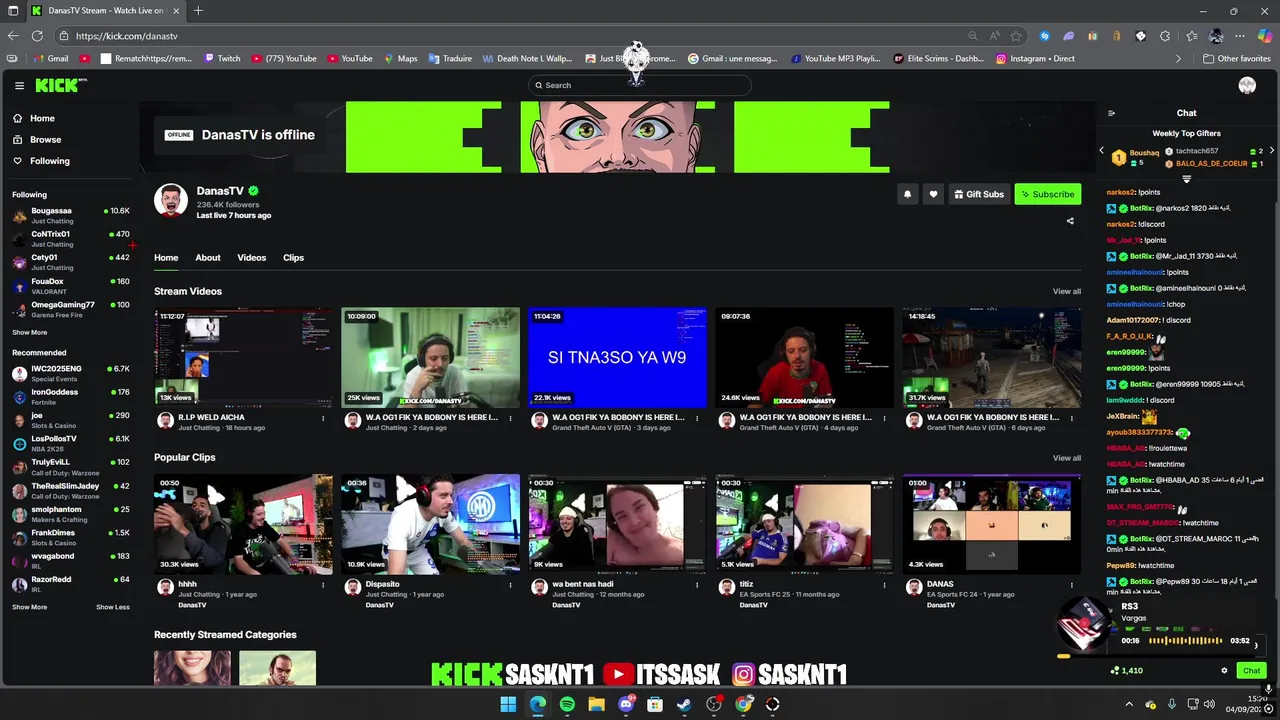Click the Home sidebar icon item
The height and width of the screenshot is (720, 1280).
click(x=34, y=118)
